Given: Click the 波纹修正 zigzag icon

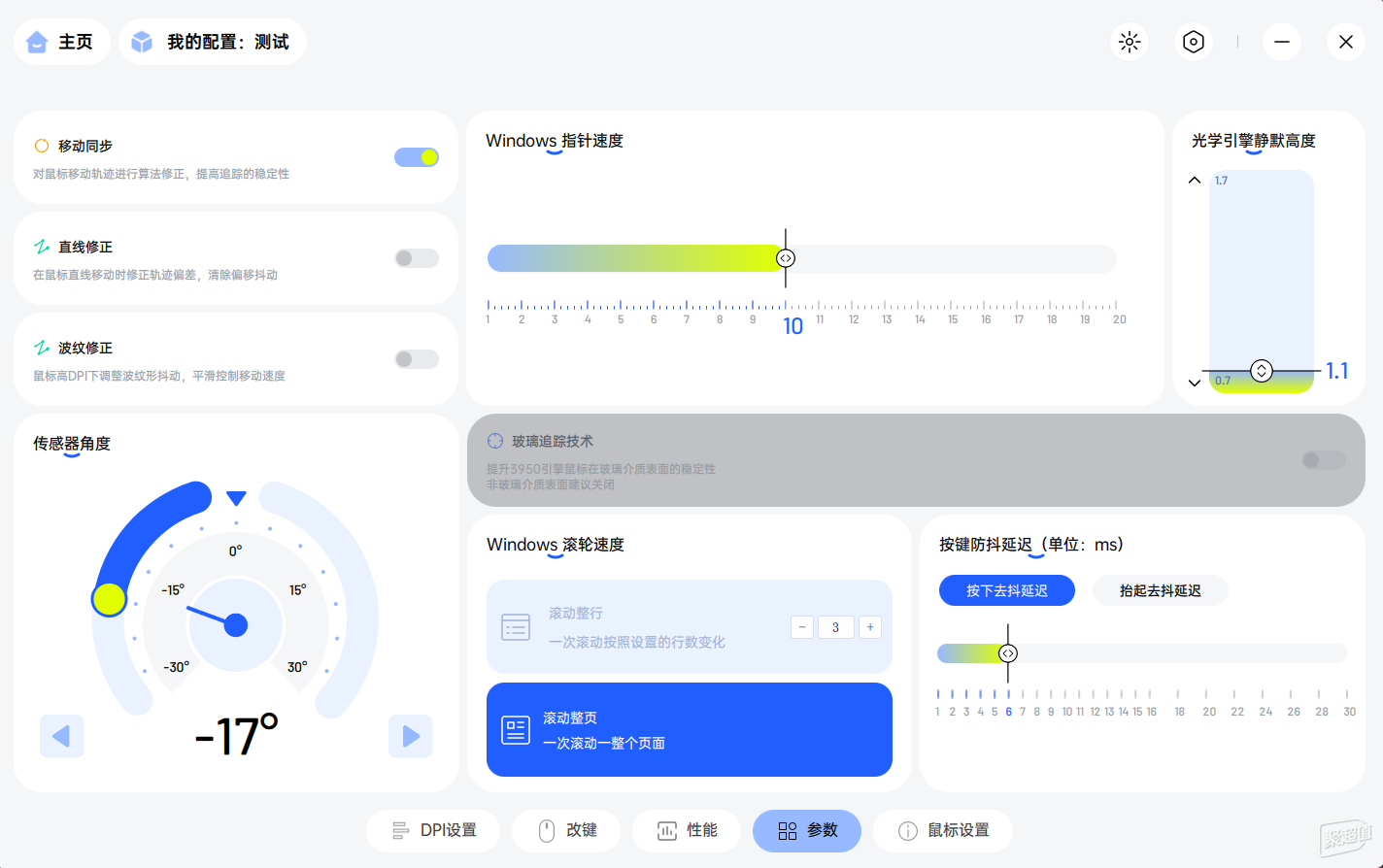Looking at the screenshot, I should point(42,348).
